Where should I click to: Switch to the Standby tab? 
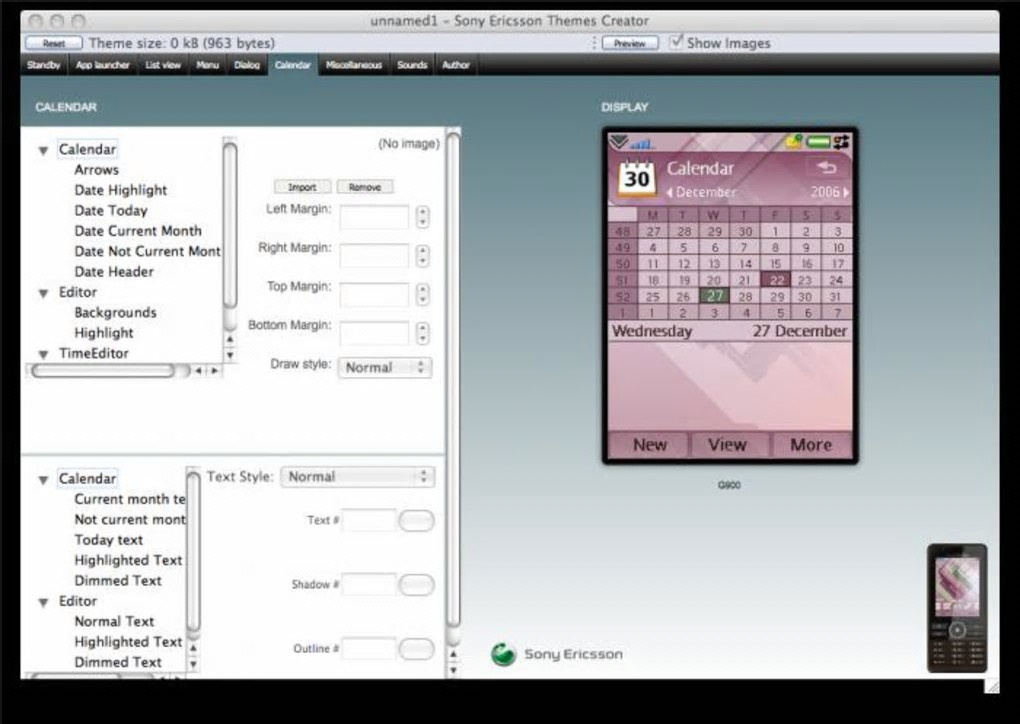point(44,65)
